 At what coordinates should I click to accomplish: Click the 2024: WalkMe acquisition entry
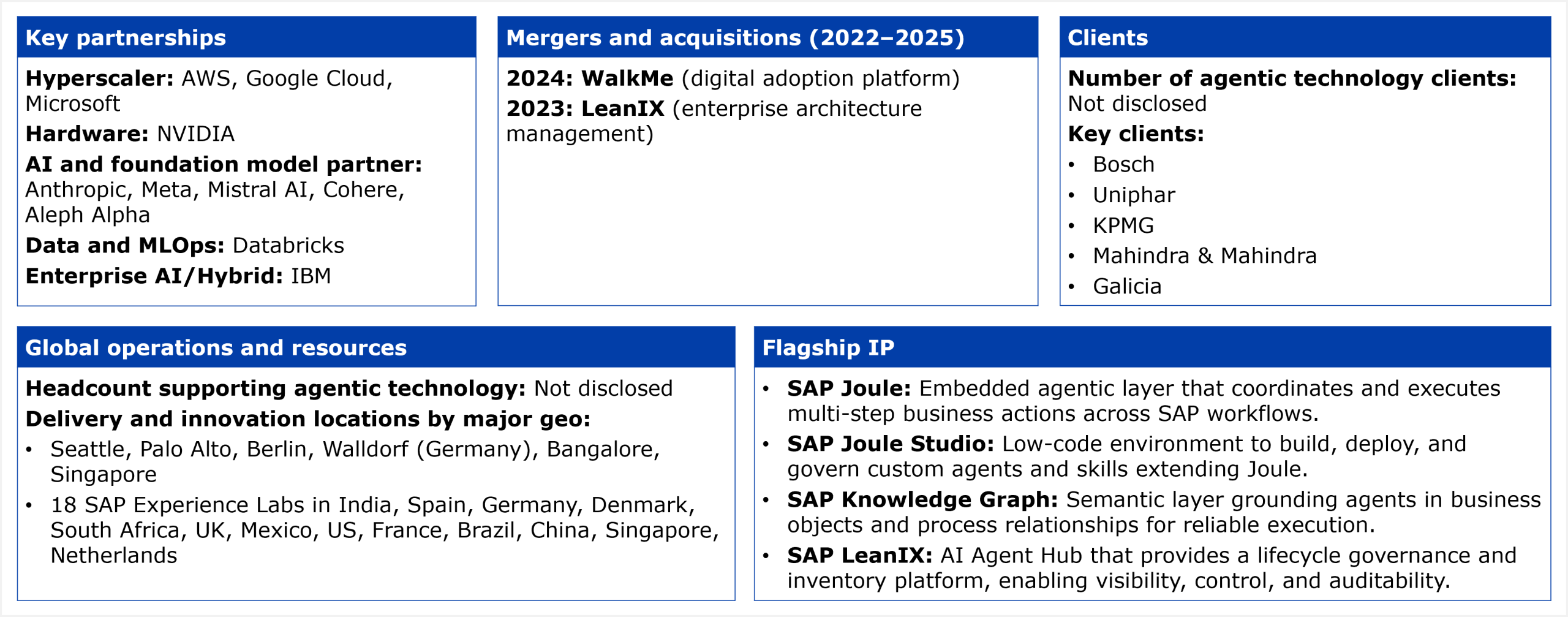[733, 78]
